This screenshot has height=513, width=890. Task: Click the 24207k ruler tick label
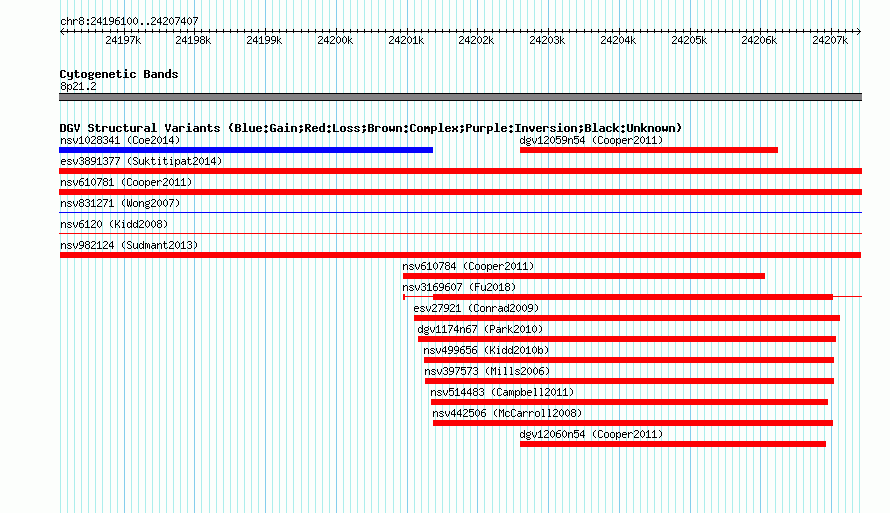pyautogui.click(x=830, y=40)
